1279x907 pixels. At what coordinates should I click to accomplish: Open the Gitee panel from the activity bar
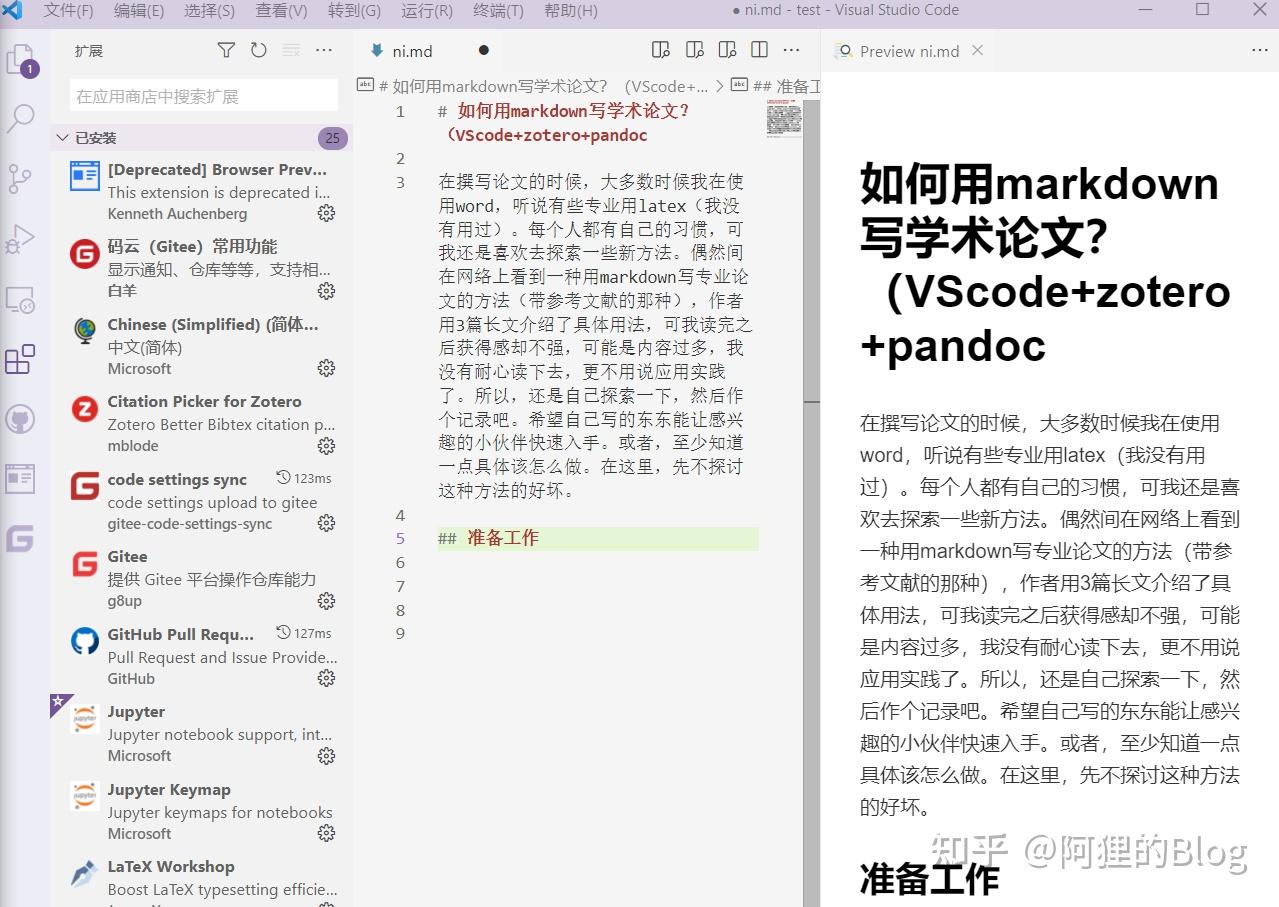pos(22,539)
